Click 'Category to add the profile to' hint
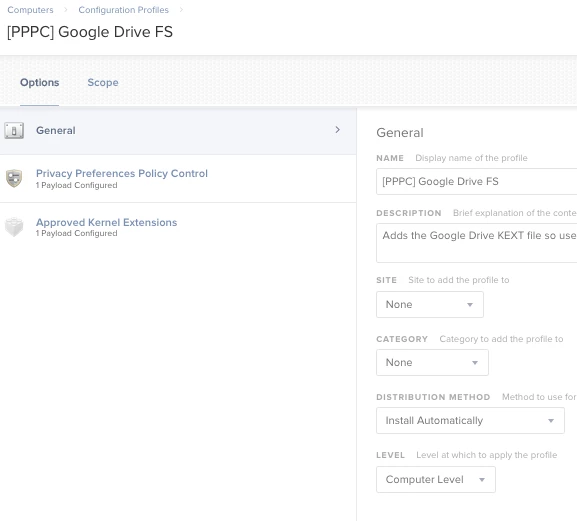The width and height of the screenshot is (577, 521). click(x=501, y=339)
